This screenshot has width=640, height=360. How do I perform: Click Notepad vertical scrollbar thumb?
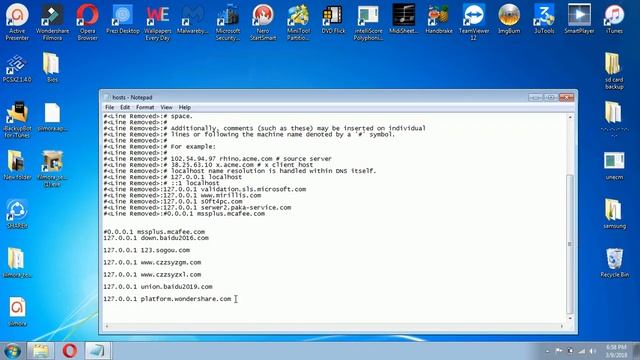(570, 244)
